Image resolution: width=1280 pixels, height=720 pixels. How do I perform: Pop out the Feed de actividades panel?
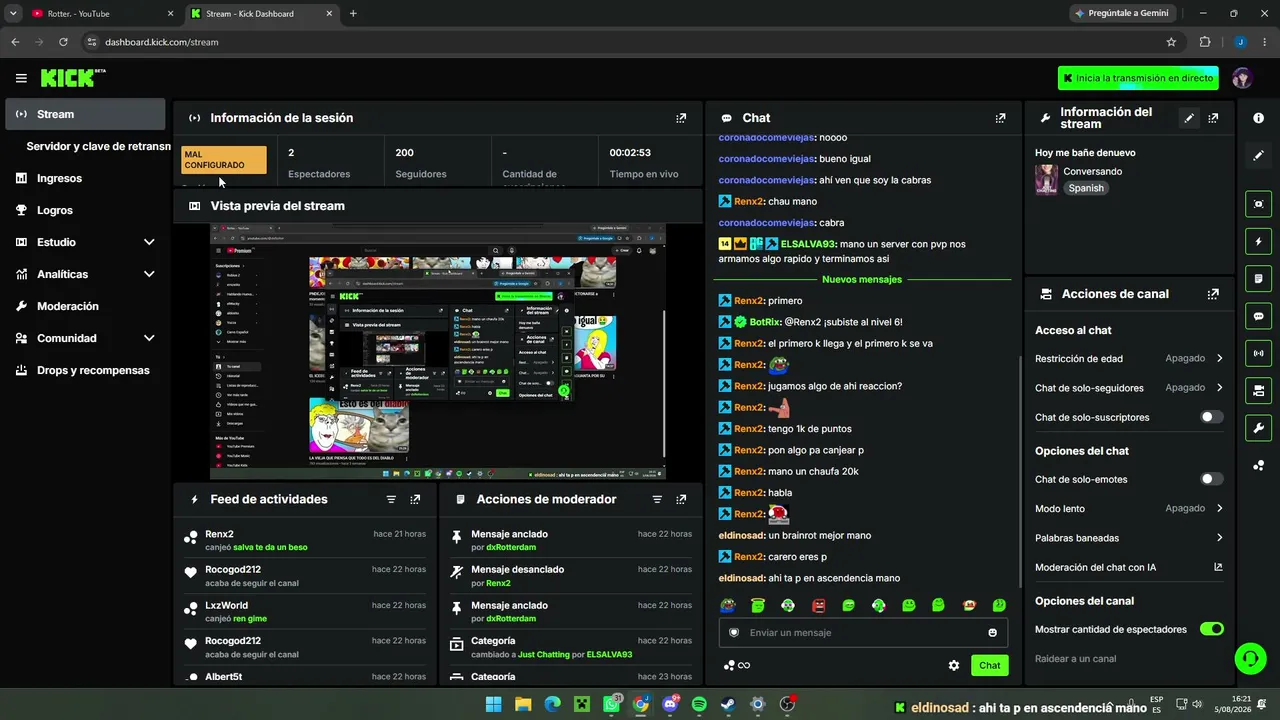[x=415, y=499]
